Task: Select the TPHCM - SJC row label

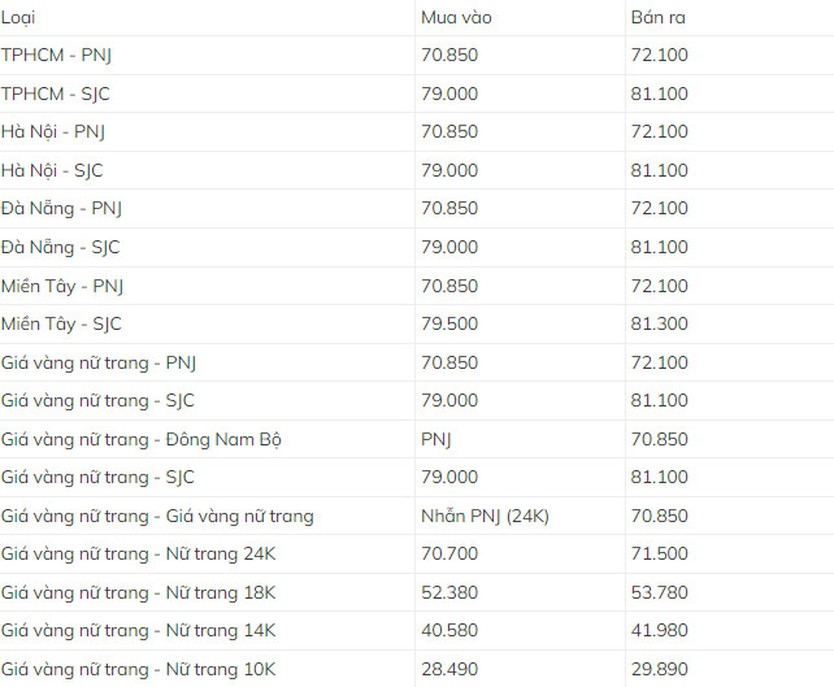Action: (x=55, y=94)
